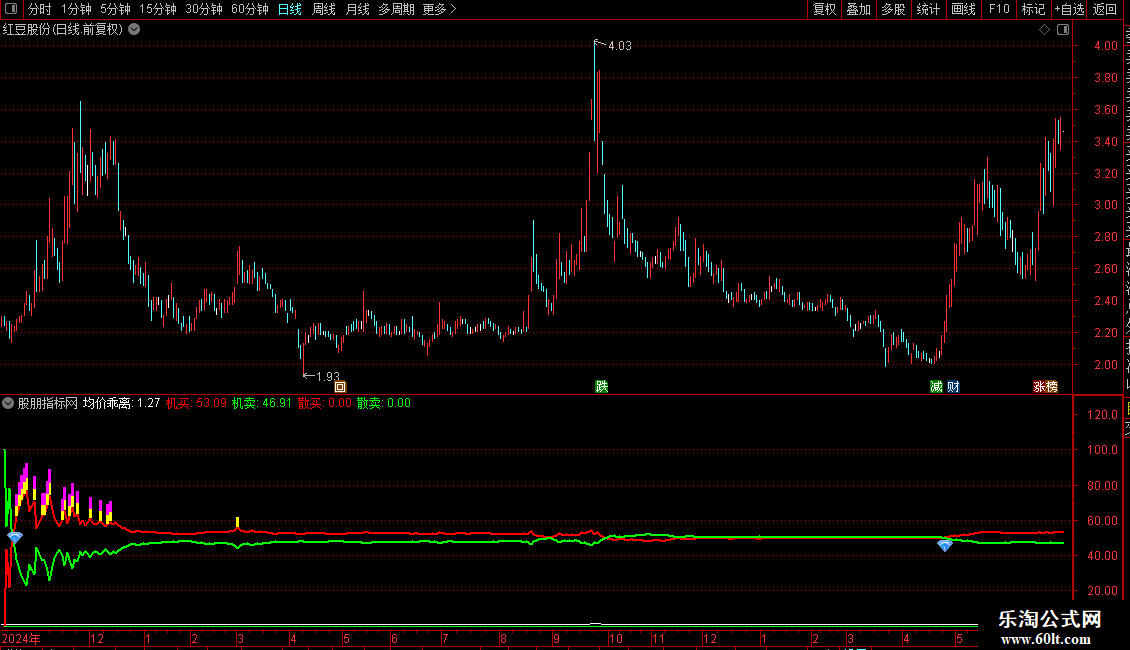The height and width of the screenshot is (650, 1130).
Task: Click the red 涨 event marker
Action: (x=1038, y=387)
